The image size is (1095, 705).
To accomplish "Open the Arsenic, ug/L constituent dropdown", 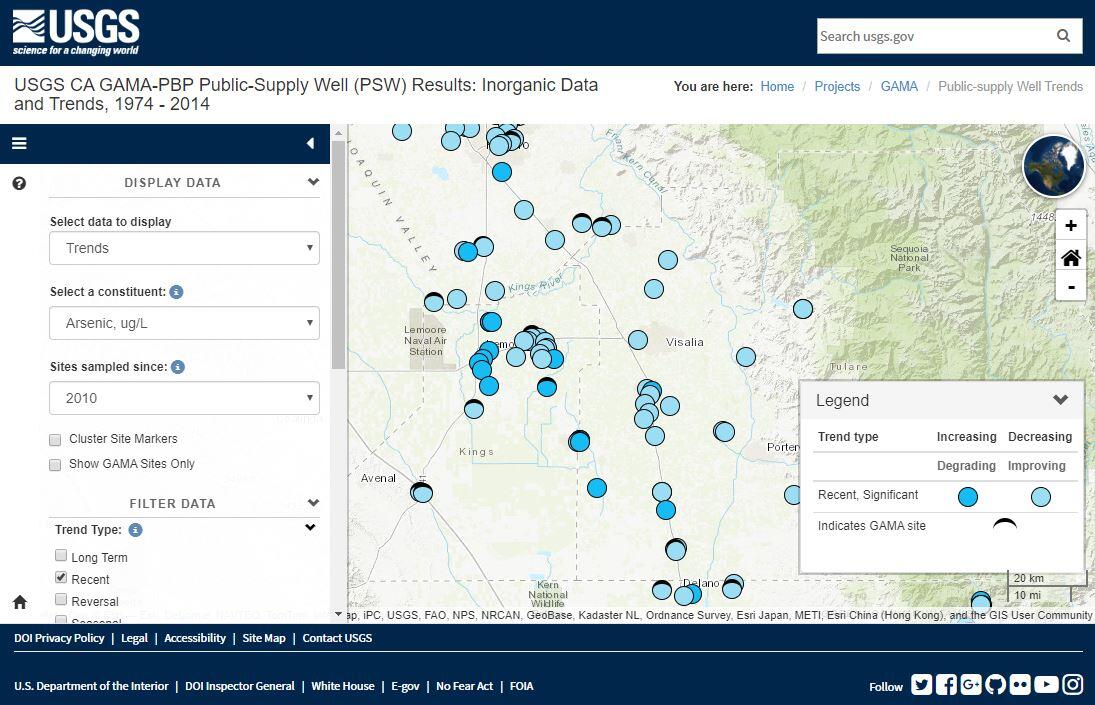I will 184,322.
